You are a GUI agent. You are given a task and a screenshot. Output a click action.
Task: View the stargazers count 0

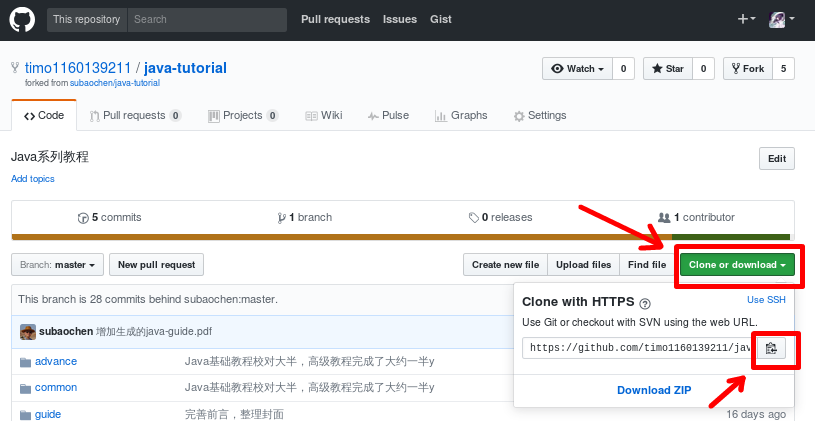pyautogui.click(x=703, y=69)
